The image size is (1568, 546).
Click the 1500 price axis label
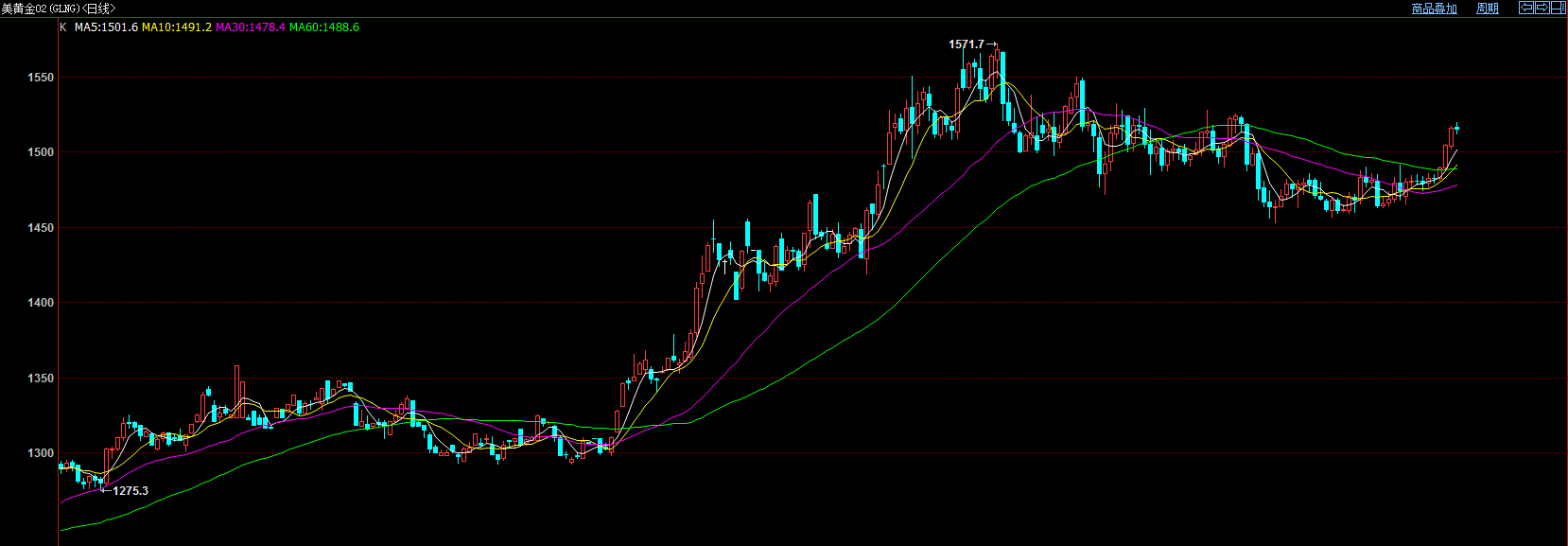click(x=41, y=151)
